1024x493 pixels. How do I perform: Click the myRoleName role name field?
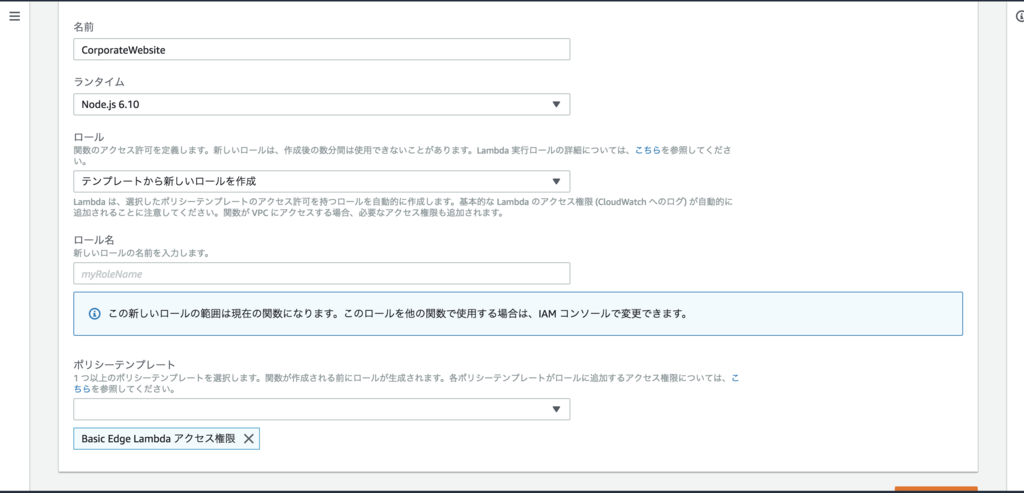321,274
